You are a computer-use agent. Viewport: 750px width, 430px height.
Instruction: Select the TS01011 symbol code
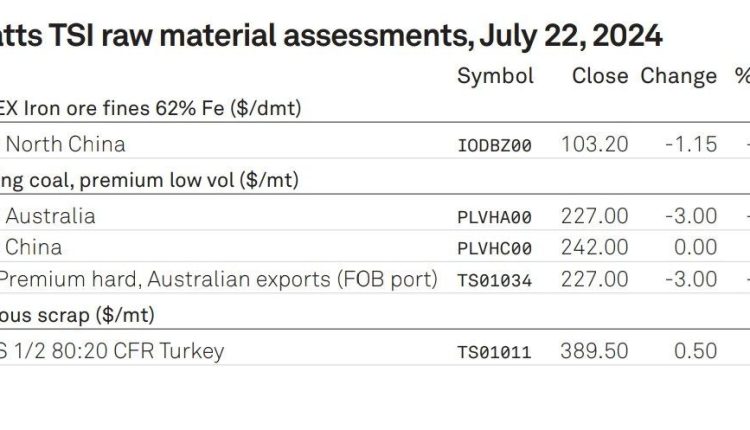(x=495, y=353)
